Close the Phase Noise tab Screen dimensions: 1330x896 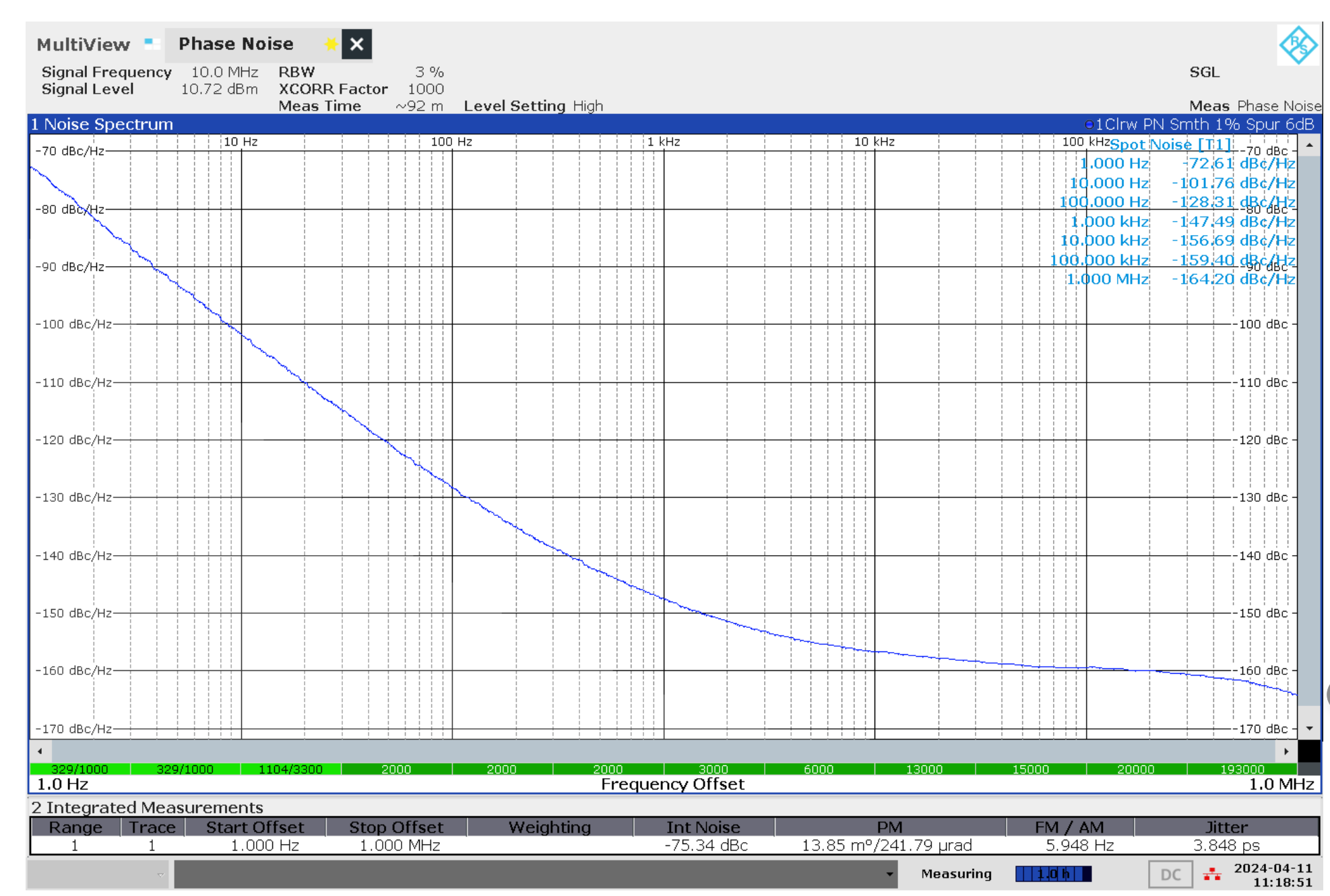click(356, 44)
